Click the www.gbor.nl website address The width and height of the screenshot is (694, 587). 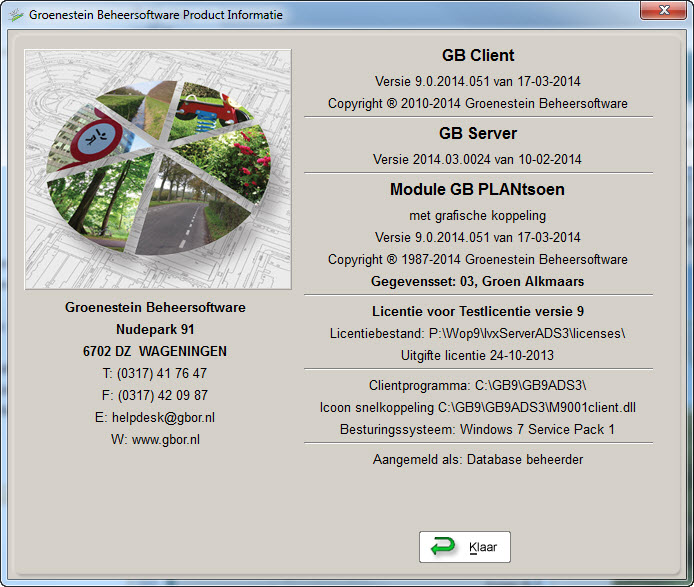point(165,439)
